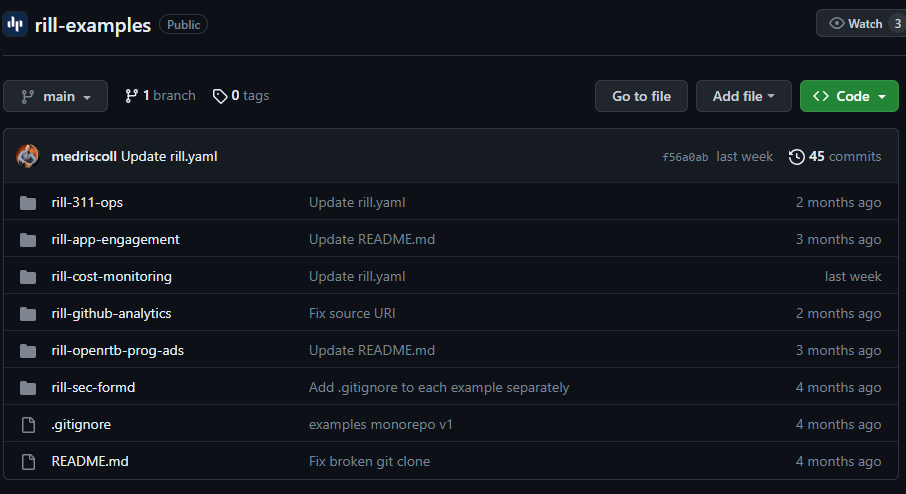Open the "Fix source URI" commit message
The width and height of the screenshot is (906, 494).
tap(352, 314)
